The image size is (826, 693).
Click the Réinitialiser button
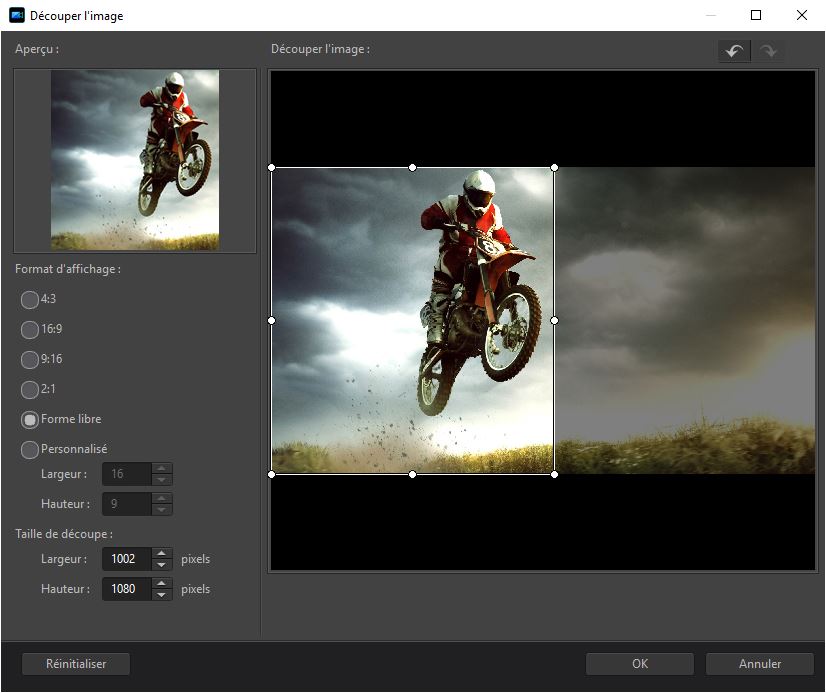coord(76,663)
